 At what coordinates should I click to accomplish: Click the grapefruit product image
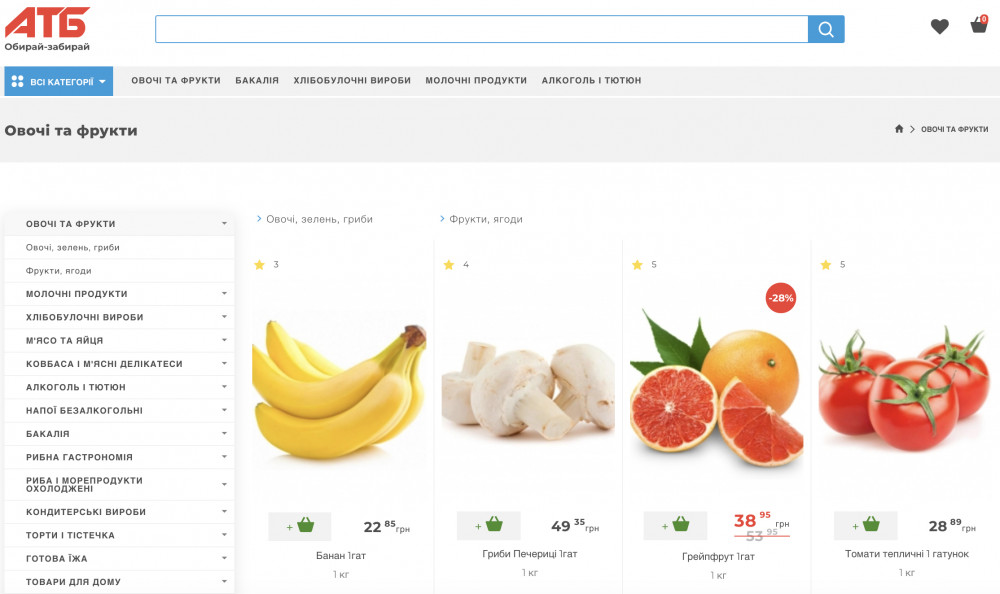tap(716, 388)
